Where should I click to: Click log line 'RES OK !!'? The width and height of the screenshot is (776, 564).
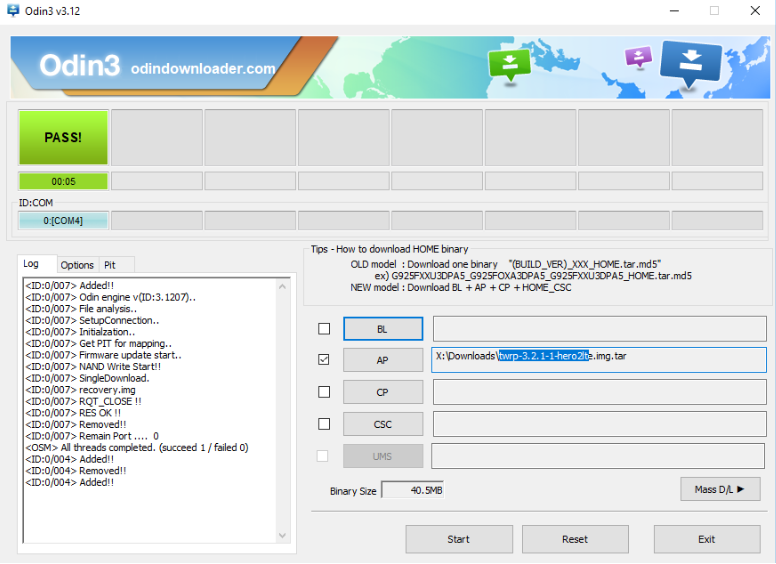tap(73, 413)
